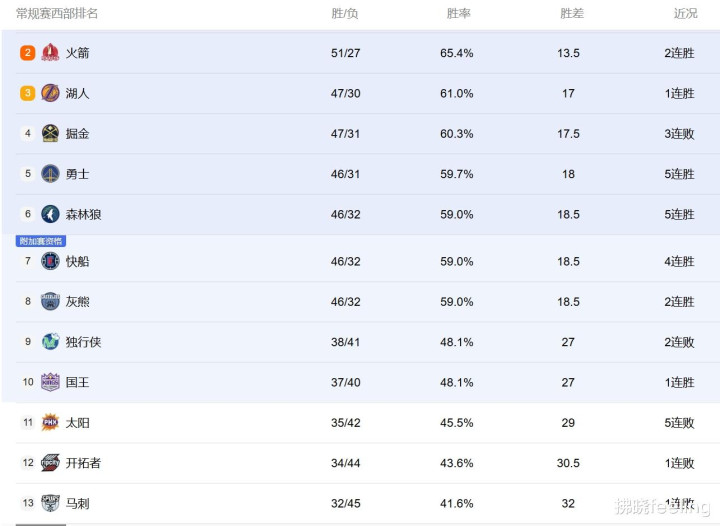Click the Clippers team logo

pos(50,261)
